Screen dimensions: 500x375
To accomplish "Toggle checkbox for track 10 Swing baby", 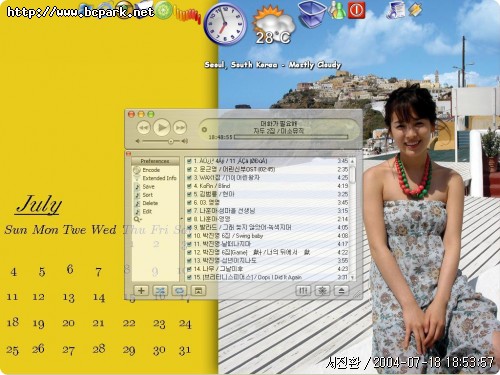I will (x=189, y=236).
